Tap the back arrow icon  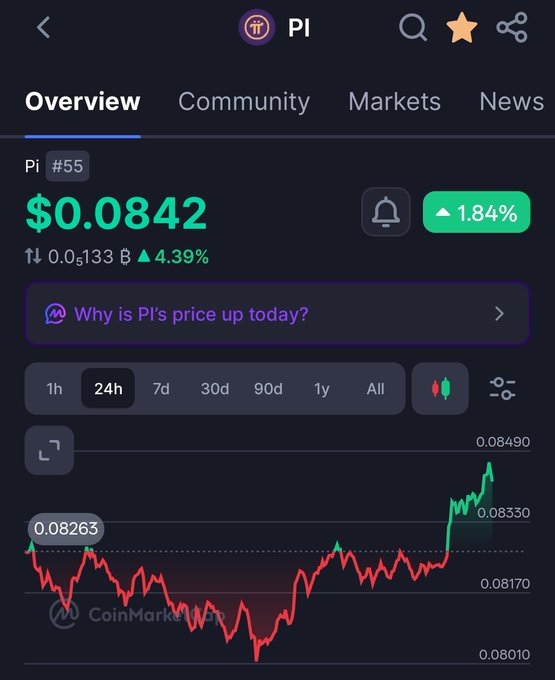tap(43, 28)
